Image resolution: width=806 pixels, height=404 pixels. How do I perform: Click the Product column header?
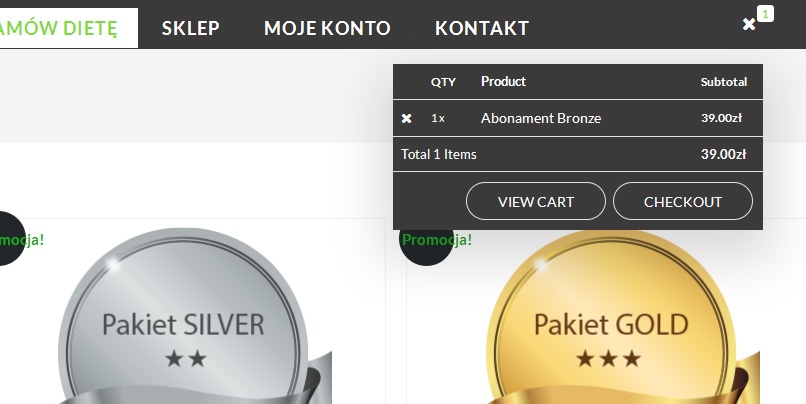(x=503, y=81)
